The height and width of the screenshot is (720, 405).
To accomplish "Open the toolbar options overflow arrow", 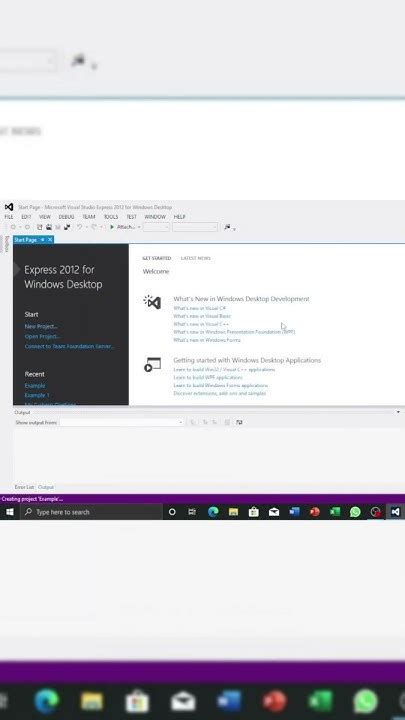I will (x=235, y=229).
